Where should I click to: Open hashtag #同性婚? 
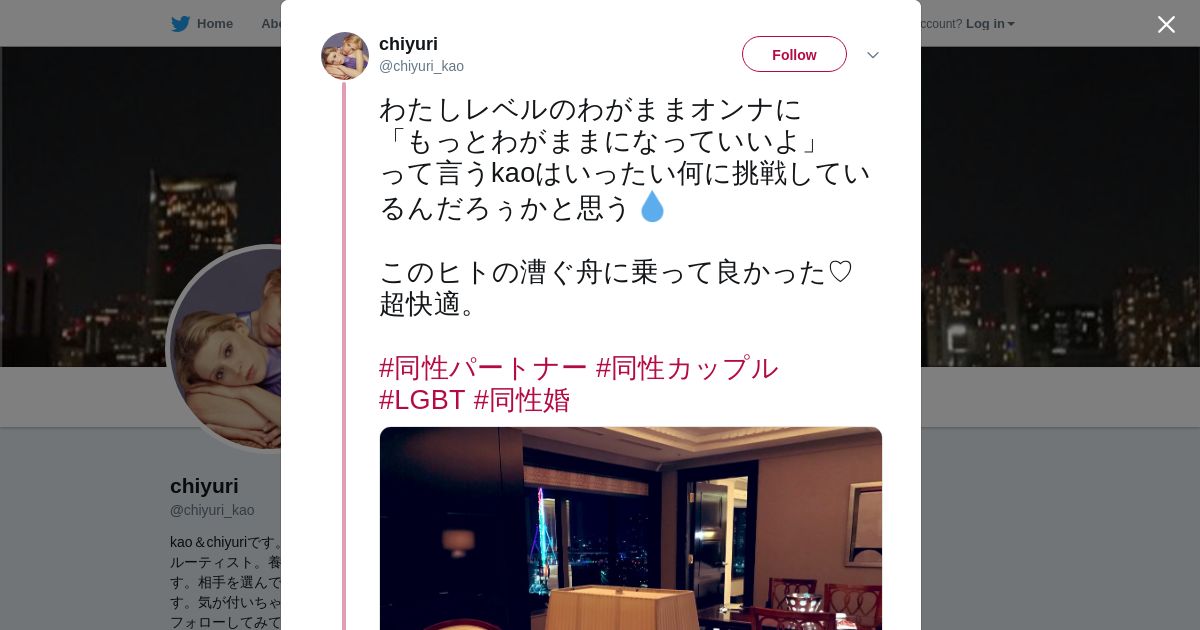[x=522, y=400]
